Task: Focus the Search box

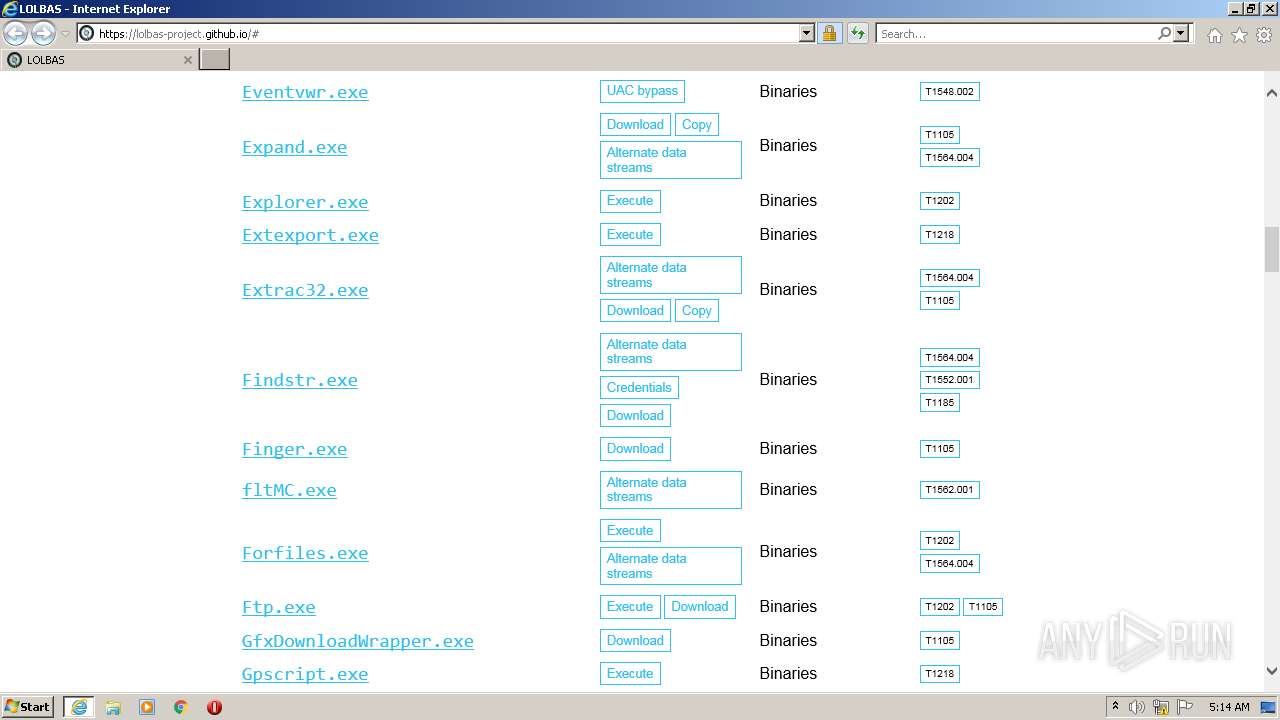Action: coord(1017,34)
